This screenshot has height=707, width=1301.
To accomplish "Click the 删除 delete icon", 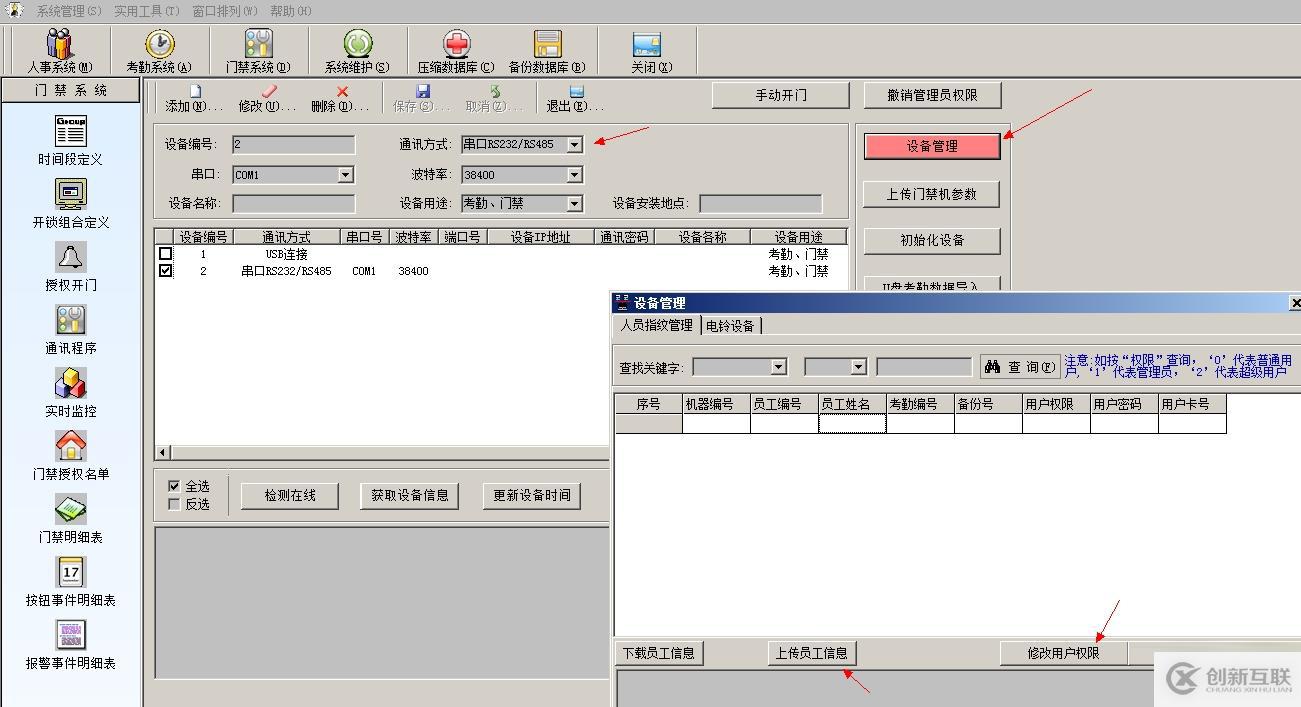I will click(343, 91).
